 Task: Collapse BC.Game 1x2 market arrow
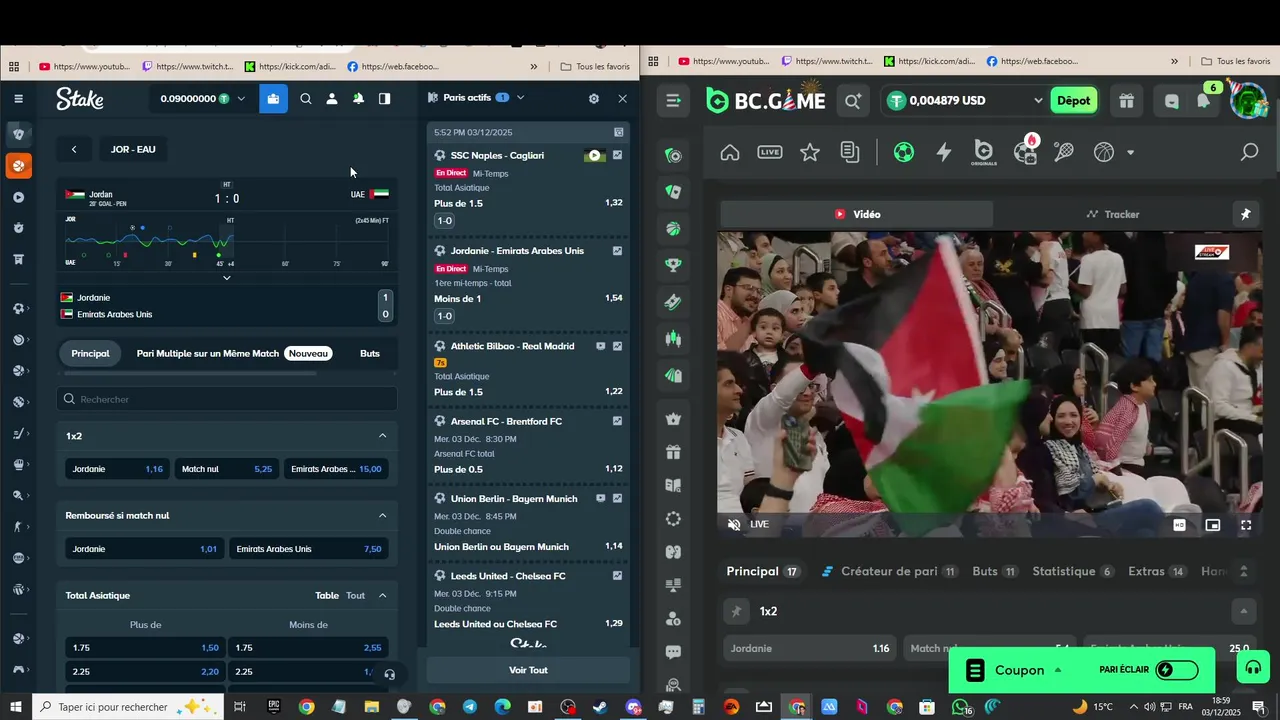1244,611
